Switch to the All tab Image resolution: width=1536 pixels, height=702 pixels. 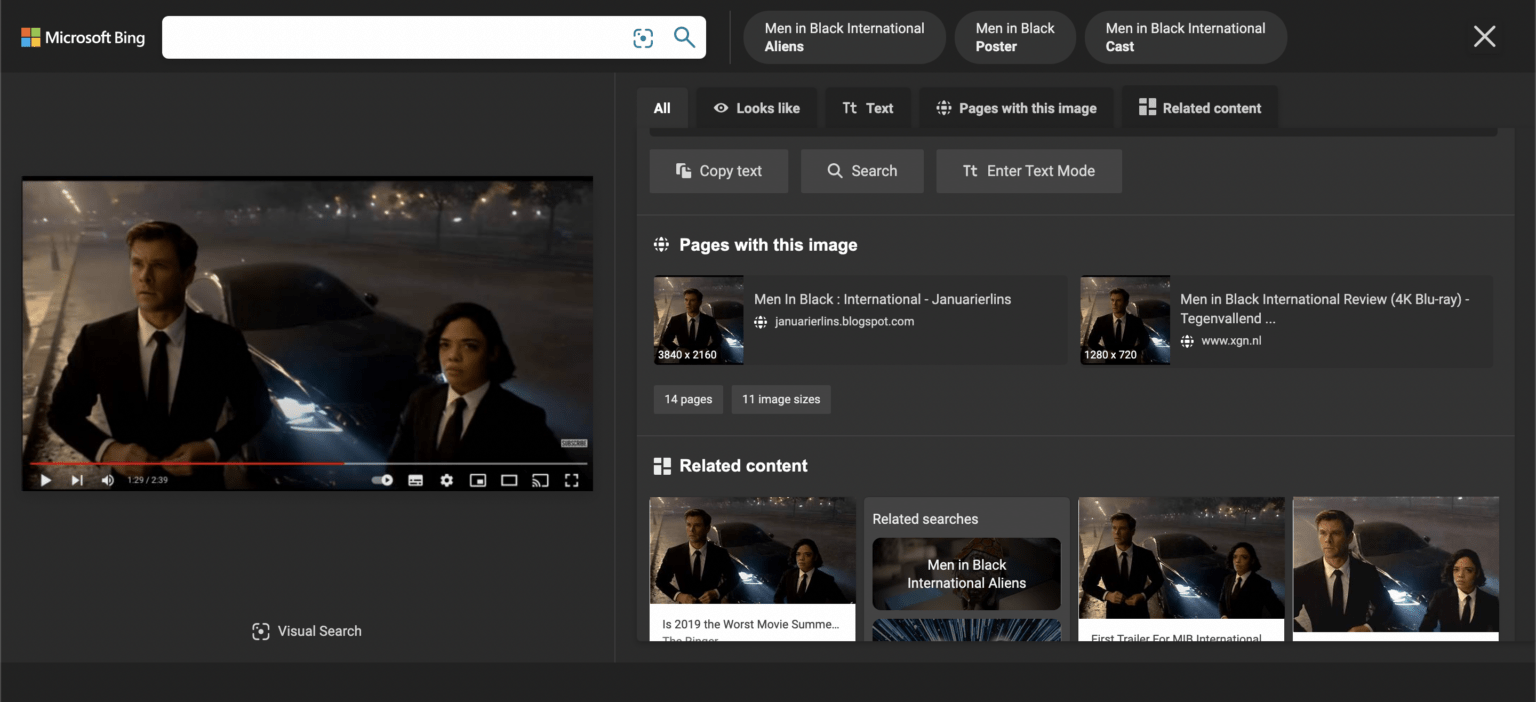[662, 108]
